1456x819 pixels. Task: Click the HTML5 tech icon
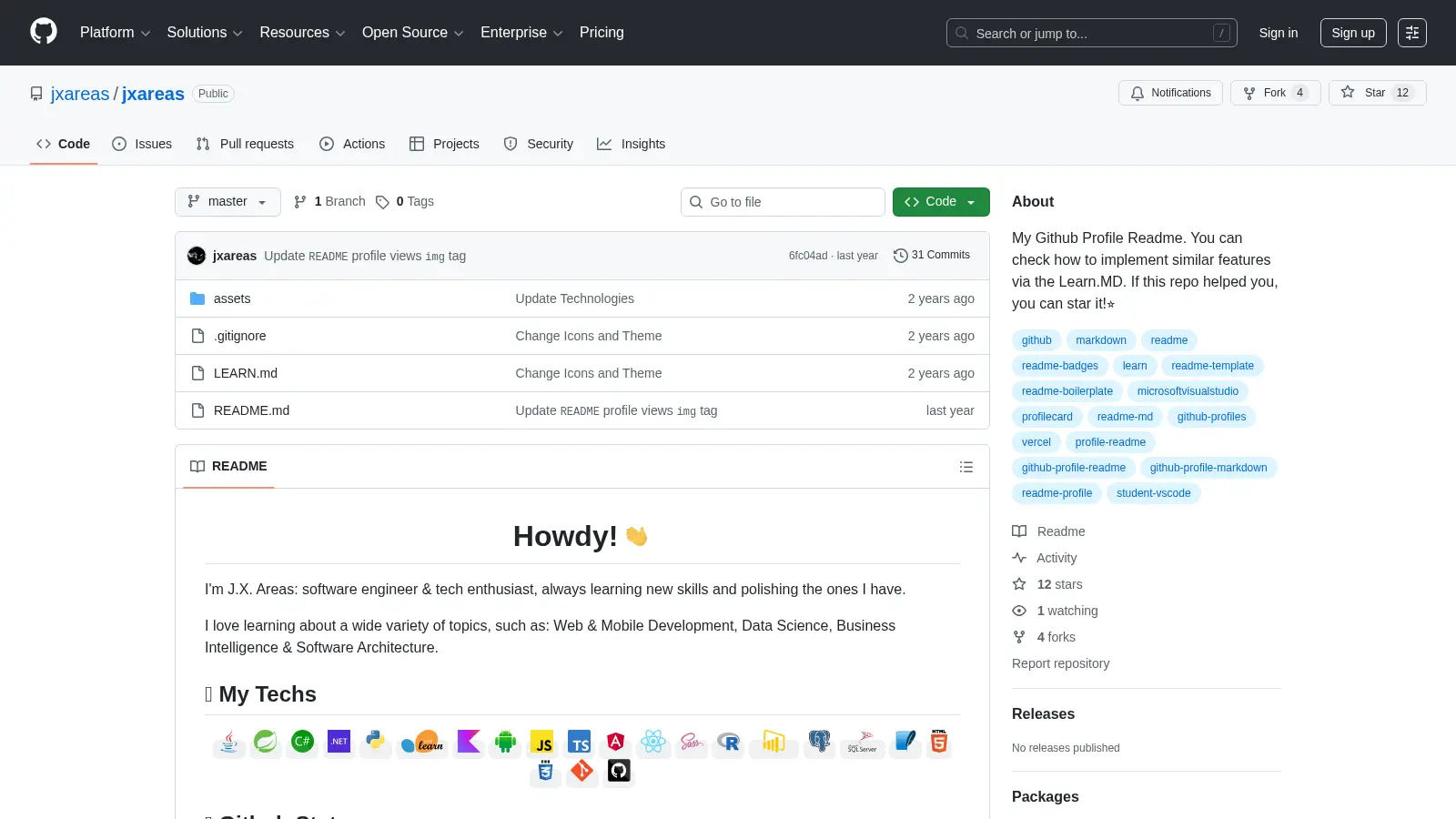[938, 743]
